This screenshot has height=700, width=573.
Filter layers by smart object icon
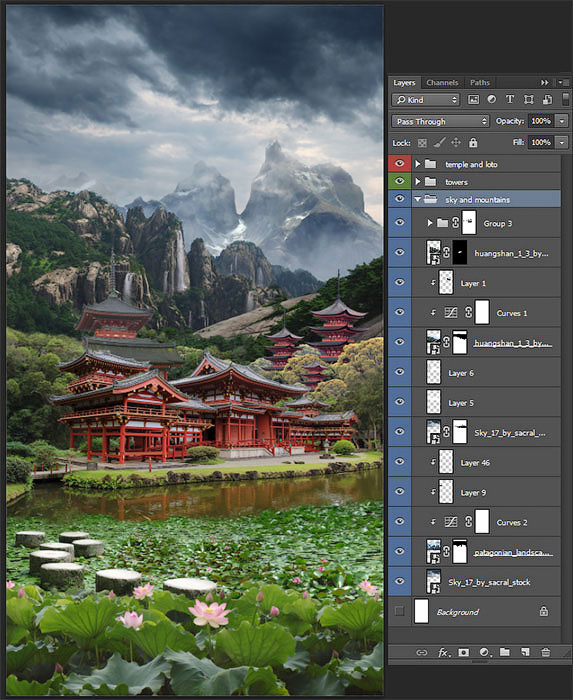click(x=547, y=100)
